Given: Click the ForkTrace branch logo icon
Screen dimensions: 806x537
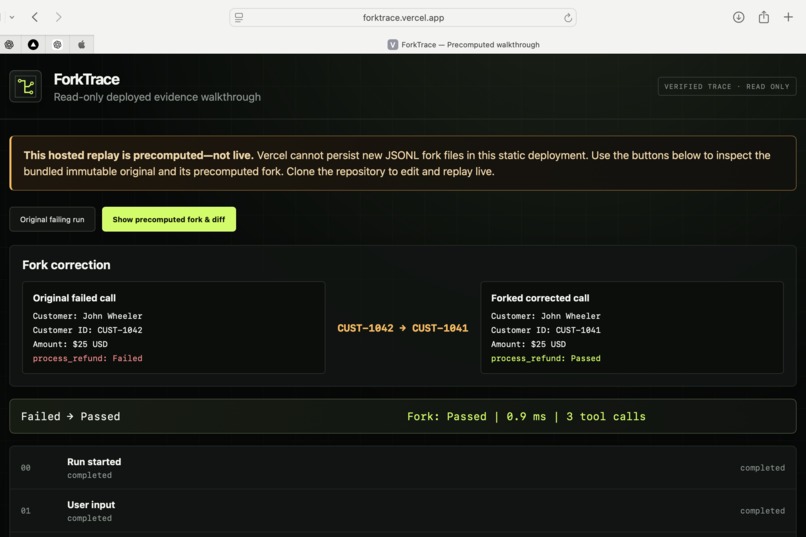Looking at the screenshot, I should pos(26,86).
